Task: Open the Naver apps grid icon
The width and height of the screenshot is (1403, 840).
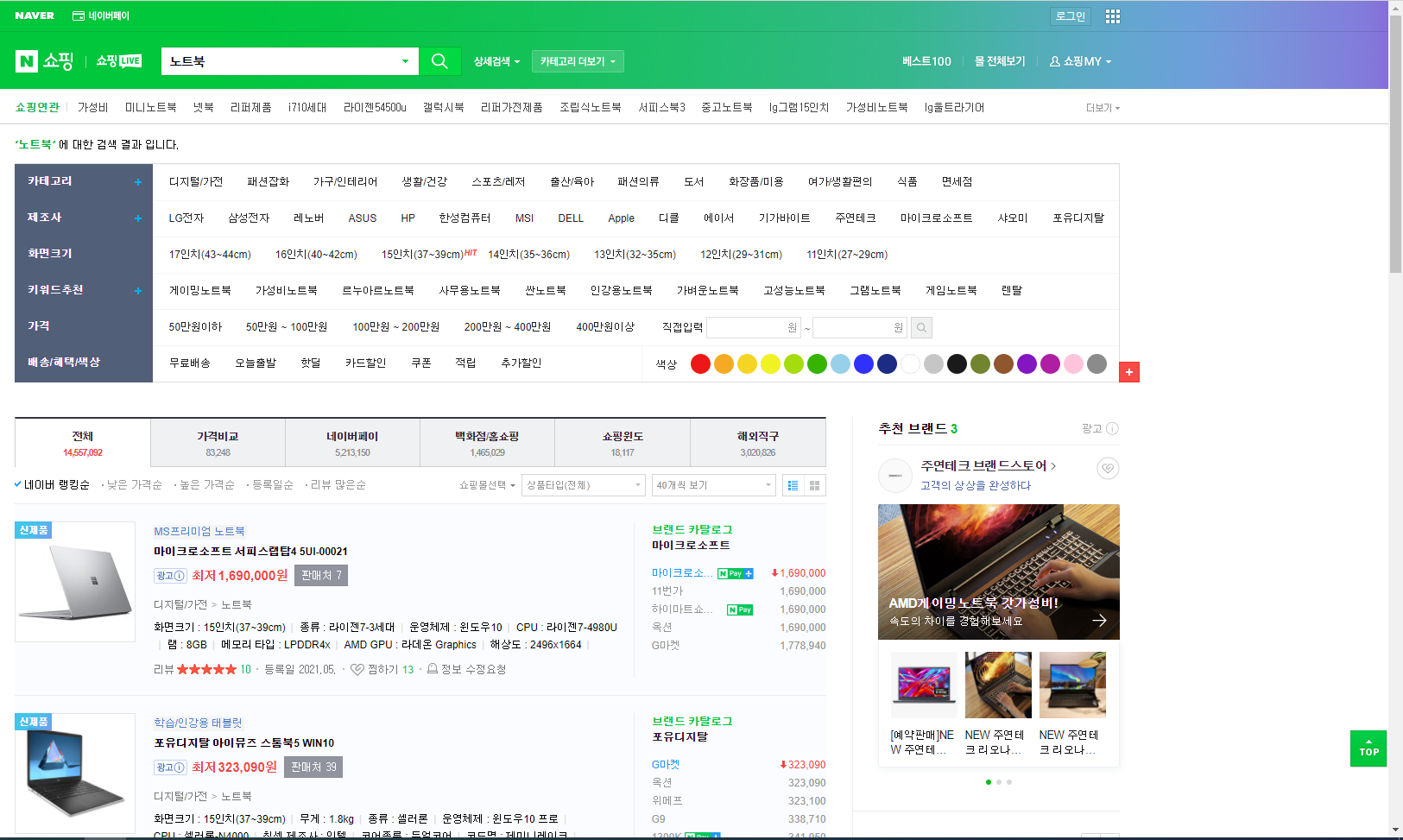Action: pyautogui.click(x=1112, y=16)
